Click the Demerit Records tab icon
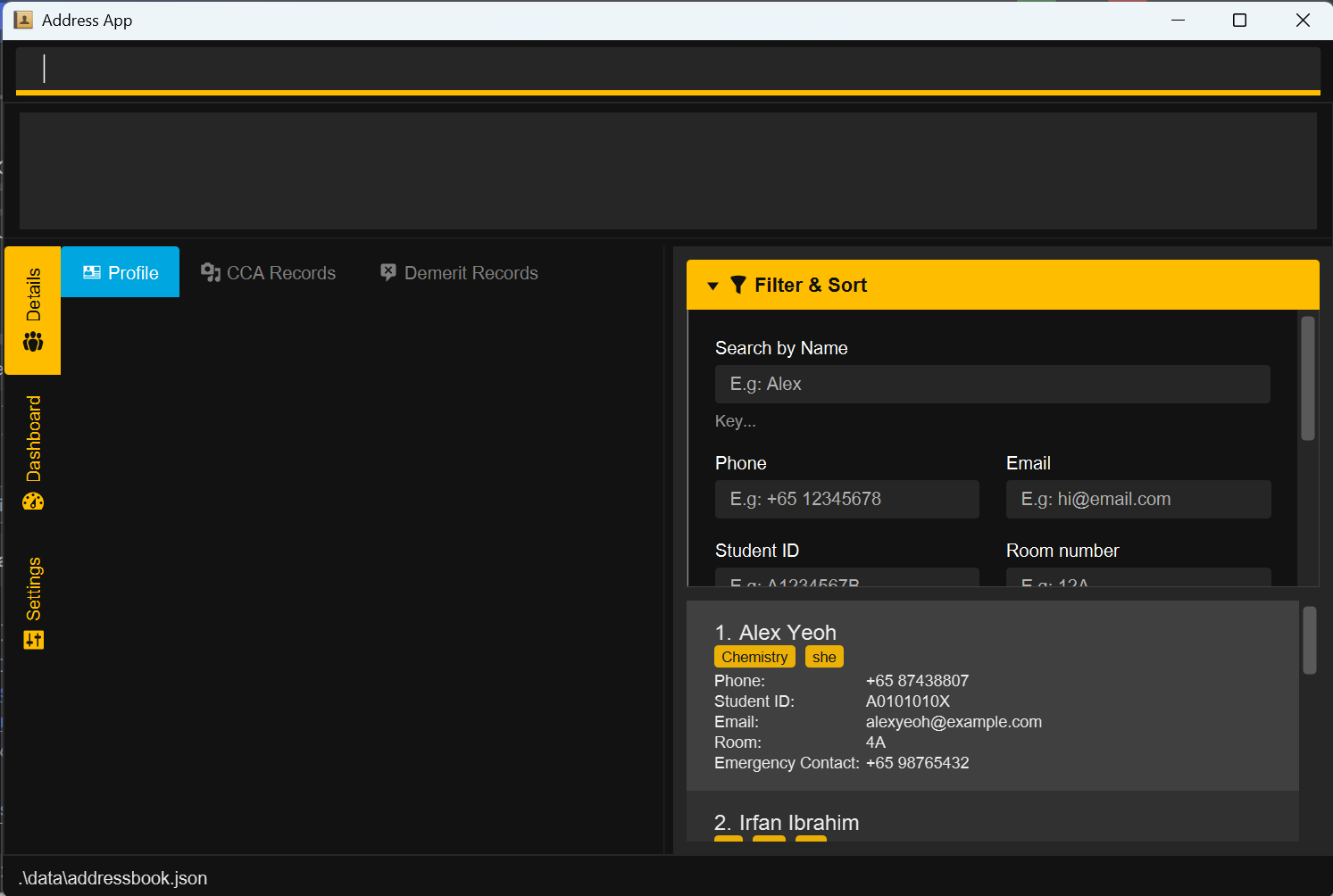The width and height of the screenshot is (1333, 896). [x=388, y=272]
